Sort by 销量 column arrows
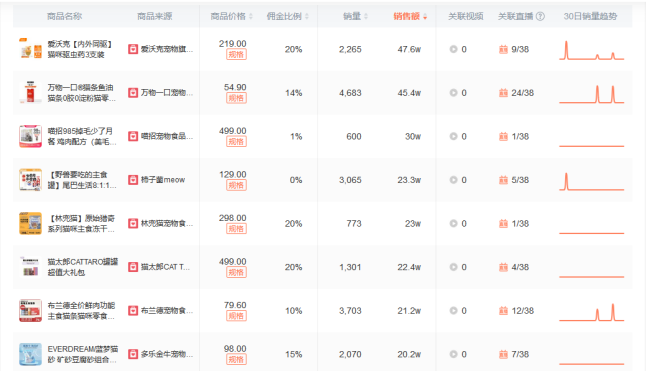 tap(366, 16)
